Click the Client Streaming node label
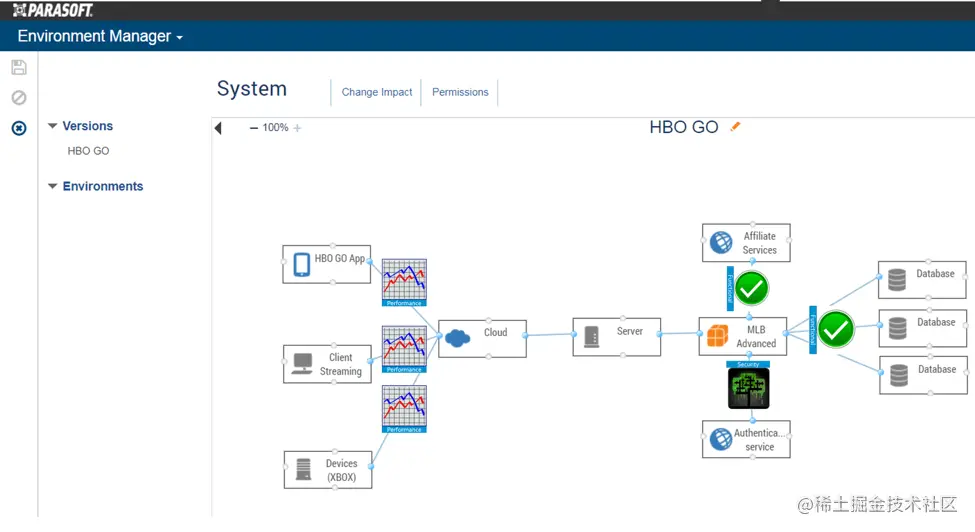 pyautogui.click(x=340, y=364)
